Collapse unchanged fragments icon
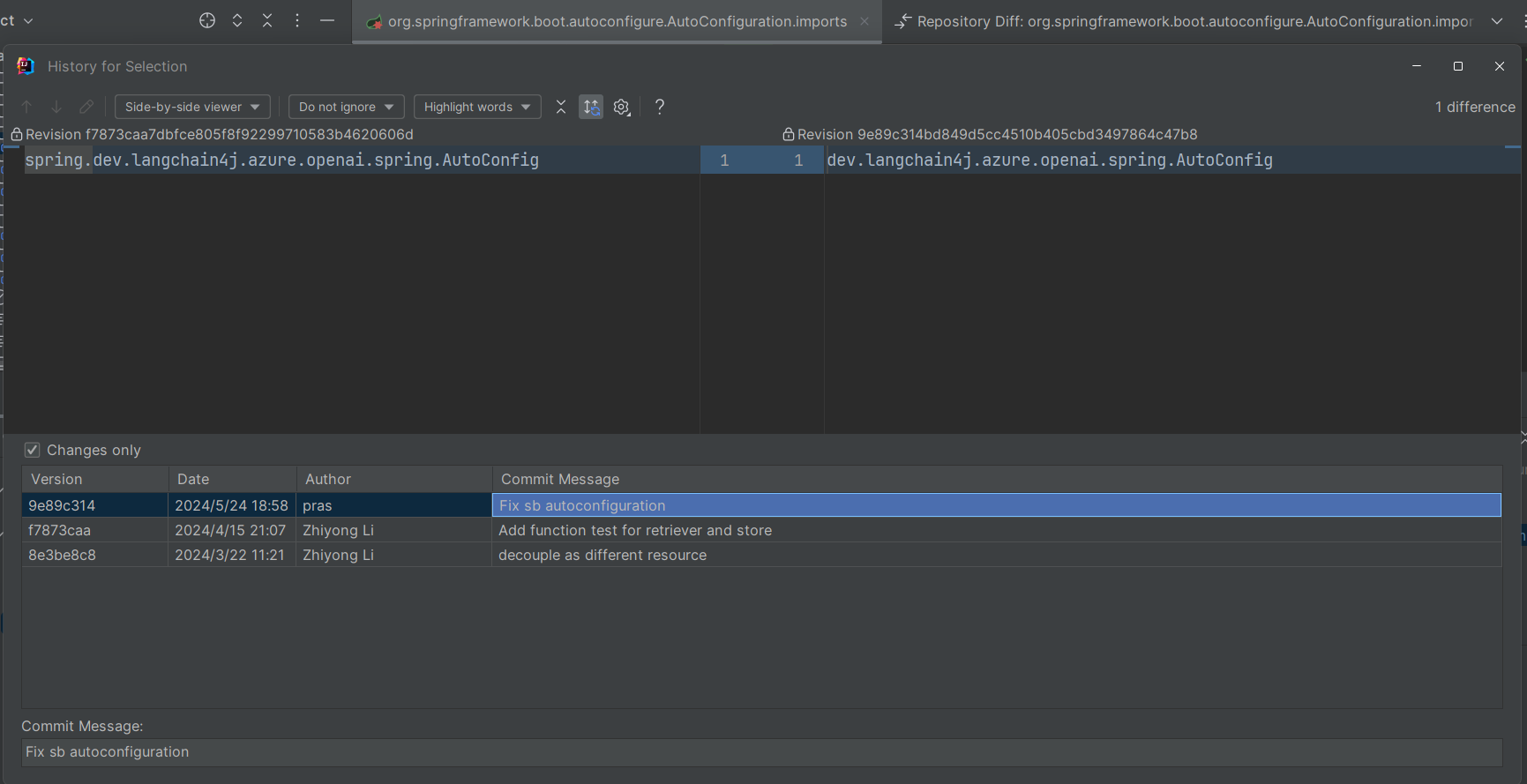Viewport: 1527px width, 784px height. click(x=561, y=107)
